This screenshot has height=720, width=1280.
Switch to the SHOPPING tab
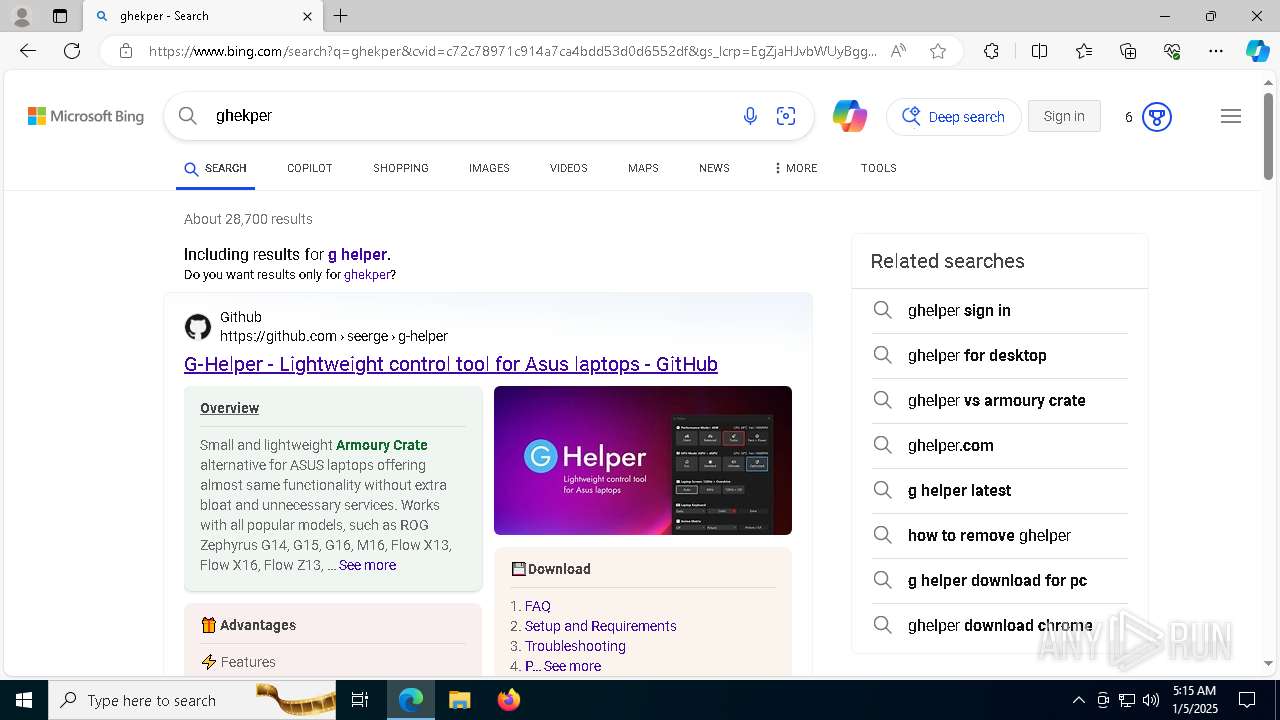tap(401, 168)
